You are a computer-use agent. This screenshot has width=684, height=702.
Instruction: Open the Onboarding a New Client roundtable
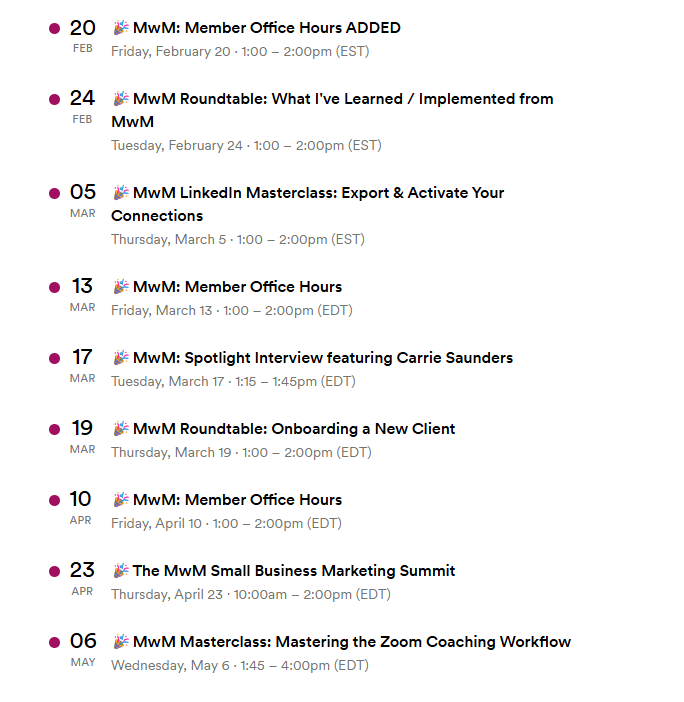click(294, 429)
